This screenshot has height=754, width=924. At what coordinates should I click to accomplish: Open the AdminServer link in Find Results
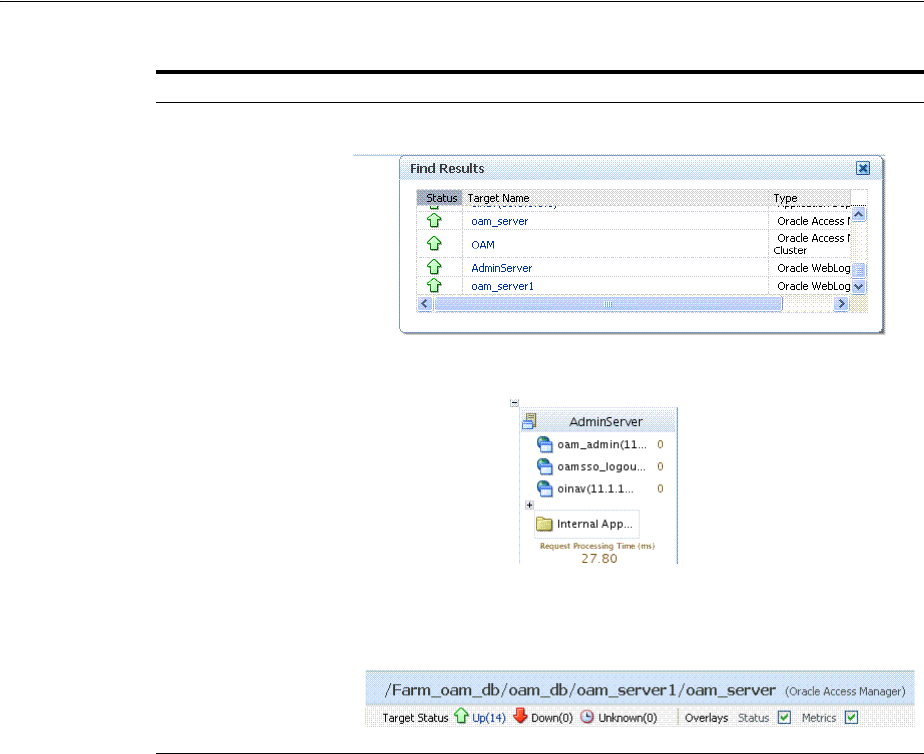(x=501, y=268)
